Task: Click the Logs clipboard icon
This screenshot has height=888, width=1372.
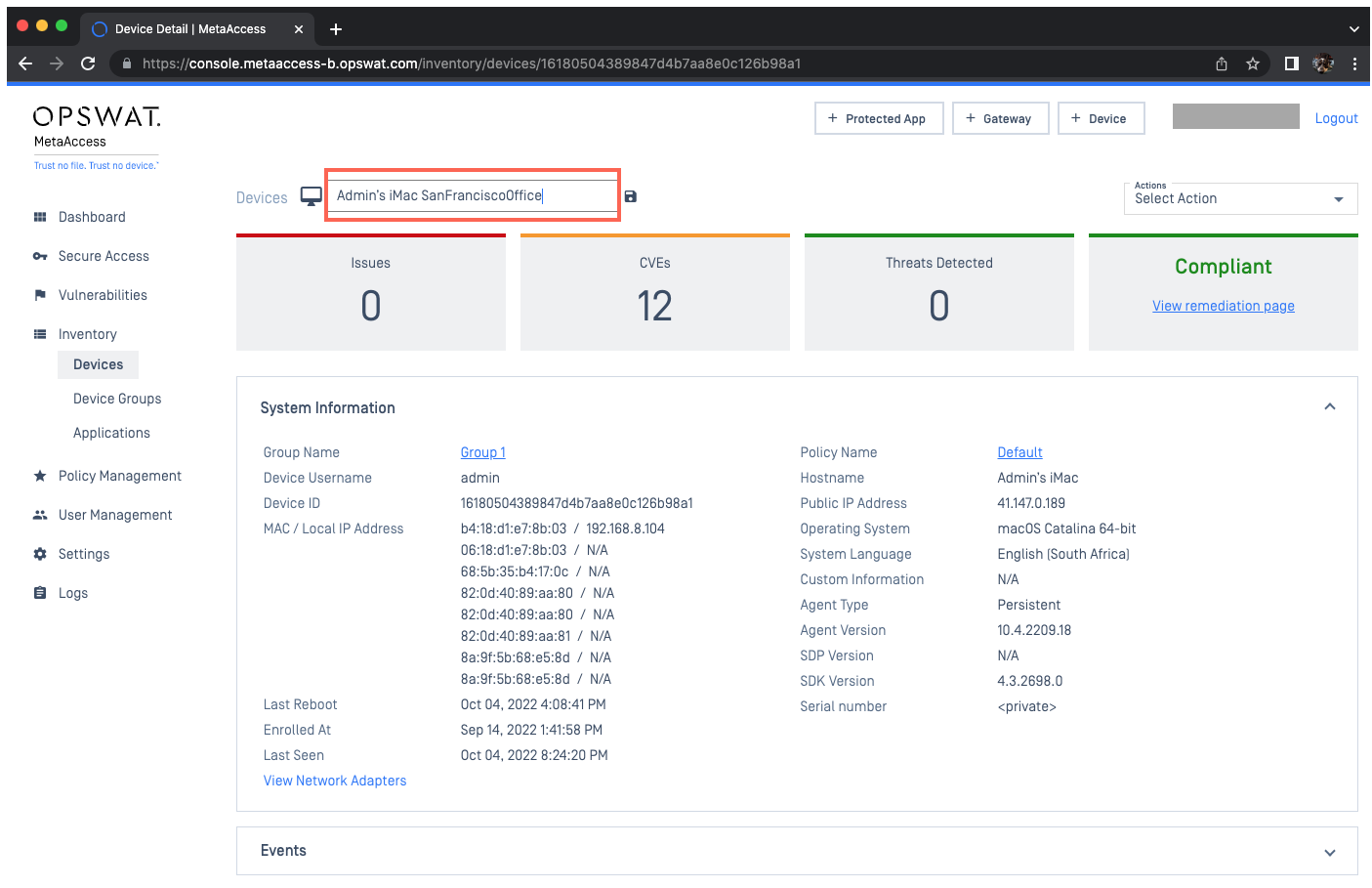Action: [x=40, y=593]
